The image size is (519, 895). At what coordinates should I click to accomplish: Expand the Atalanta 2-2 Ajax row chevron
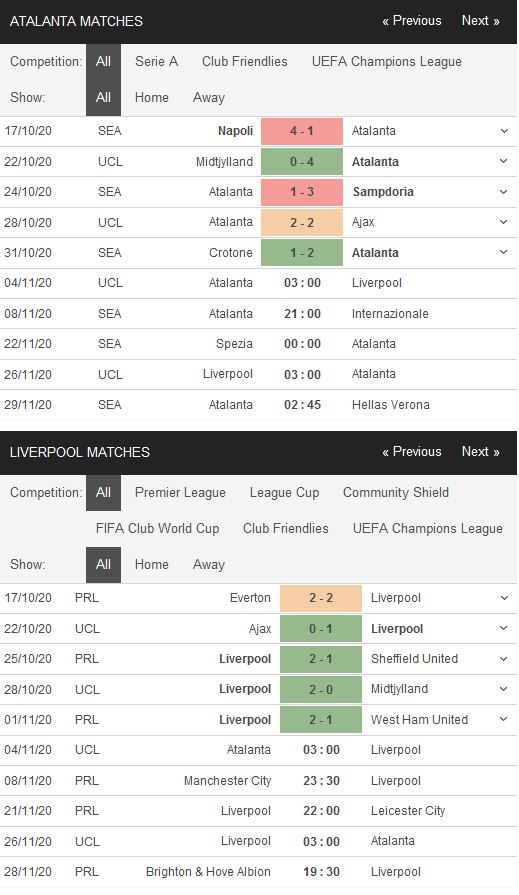(504, 222)
